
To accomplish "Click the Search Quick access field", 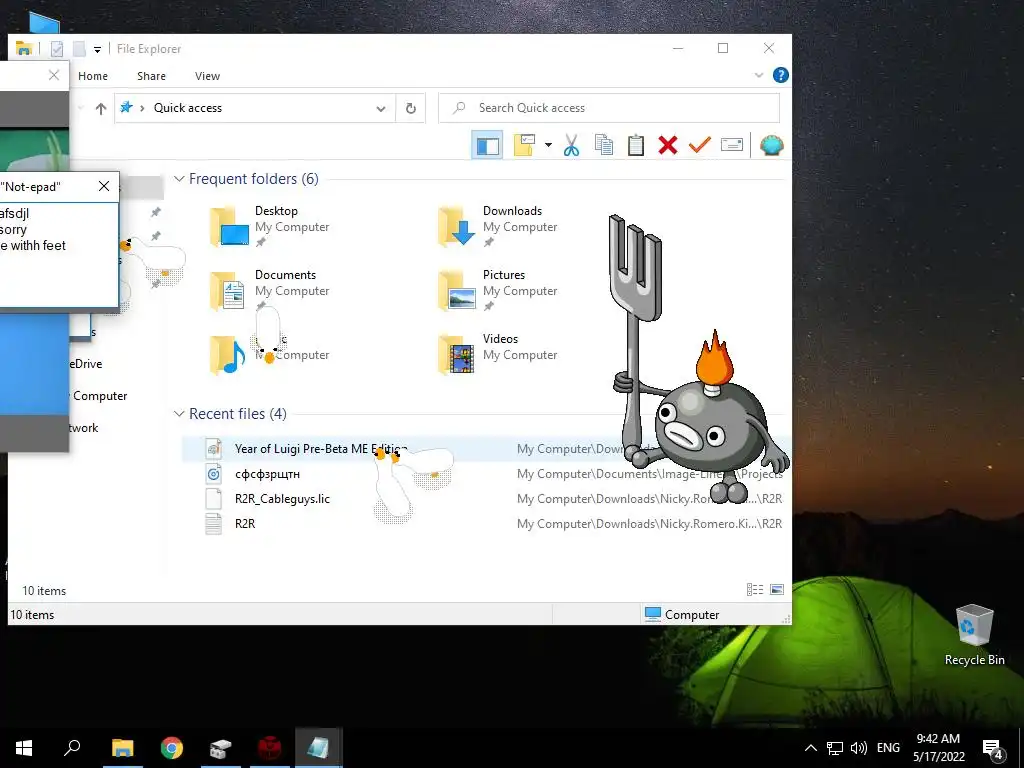I will point(609,108).
